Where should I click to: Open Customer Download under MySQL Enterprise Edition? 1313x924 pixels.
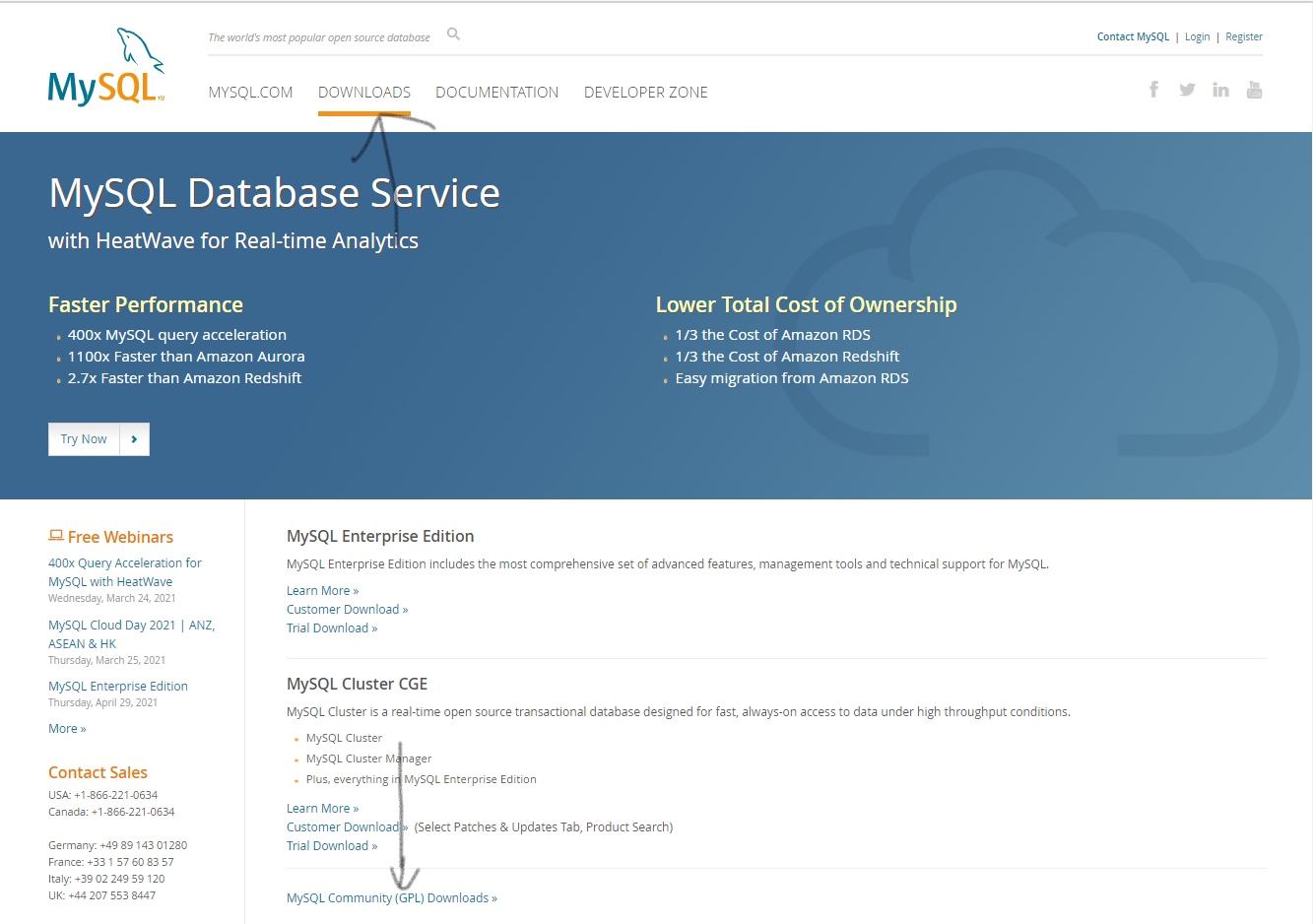[x=347, y=610]
